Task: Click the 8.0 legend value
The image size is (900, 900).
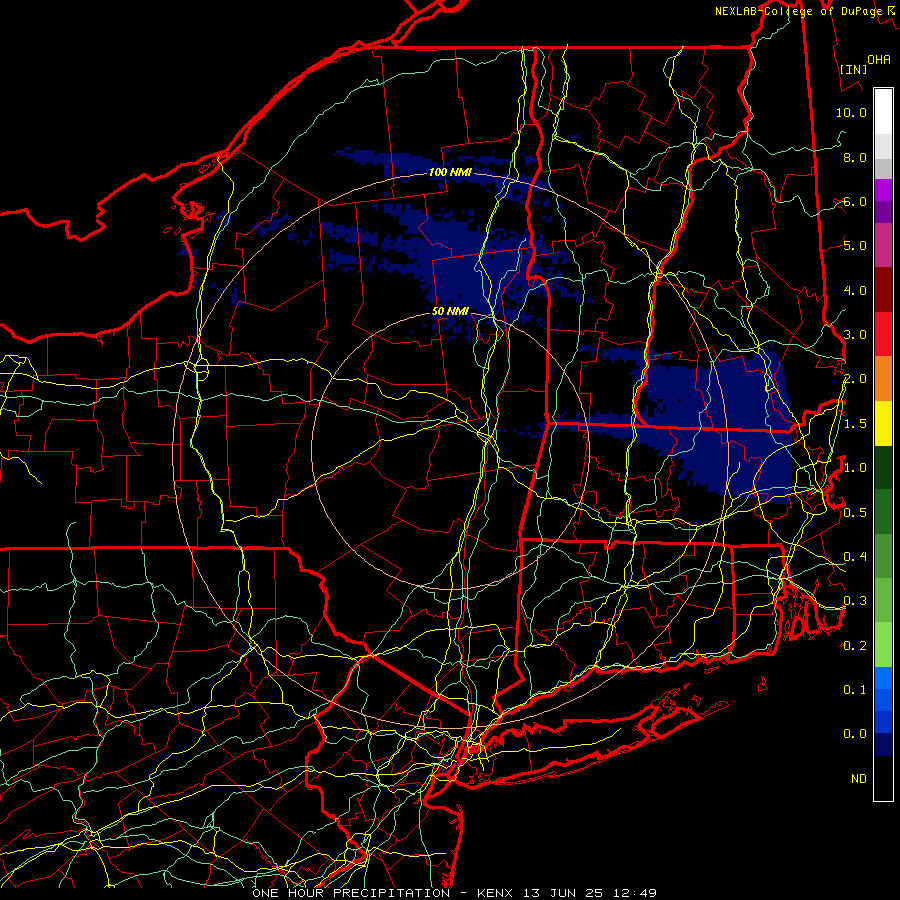Action: pos(855,157)
